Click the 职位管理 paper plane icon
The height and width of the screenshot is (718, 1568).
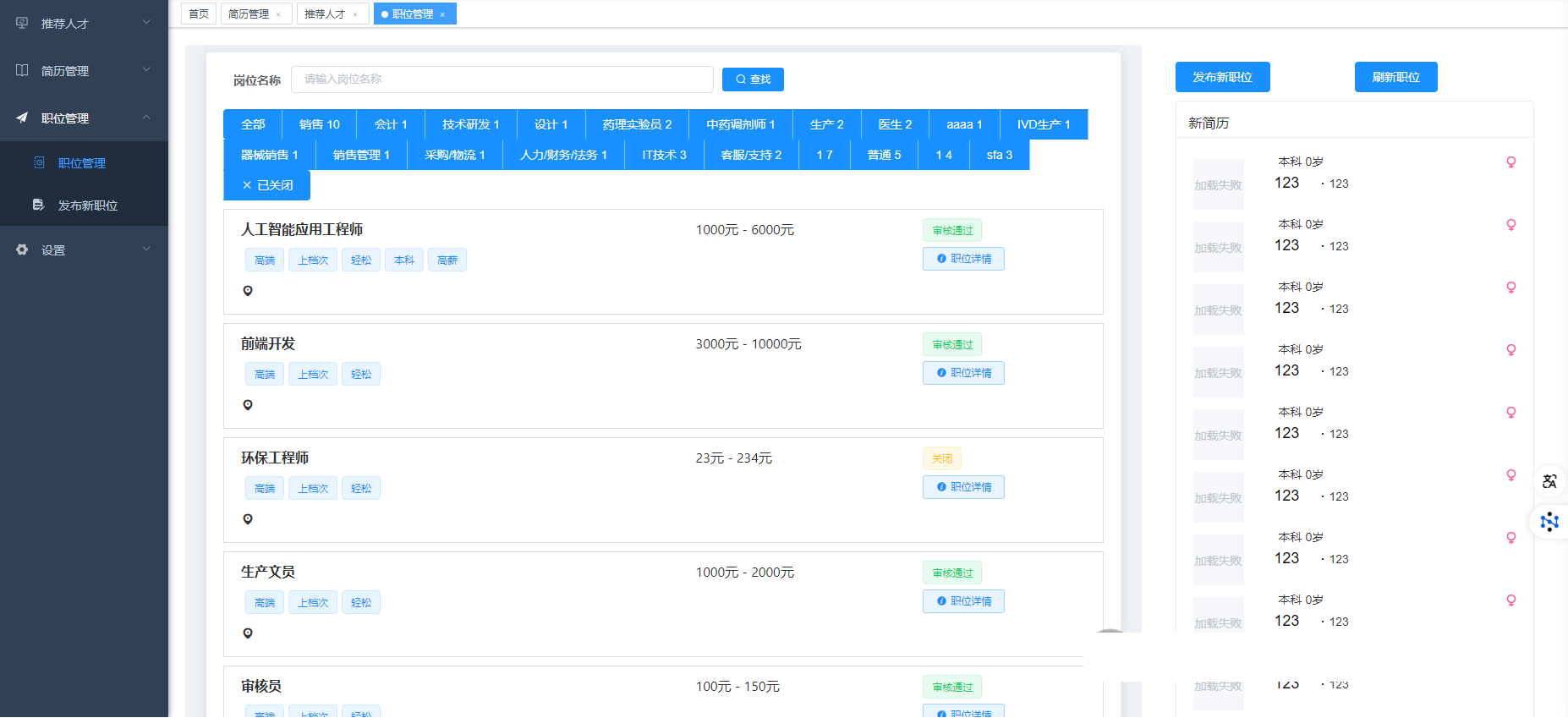pos(23,118)
